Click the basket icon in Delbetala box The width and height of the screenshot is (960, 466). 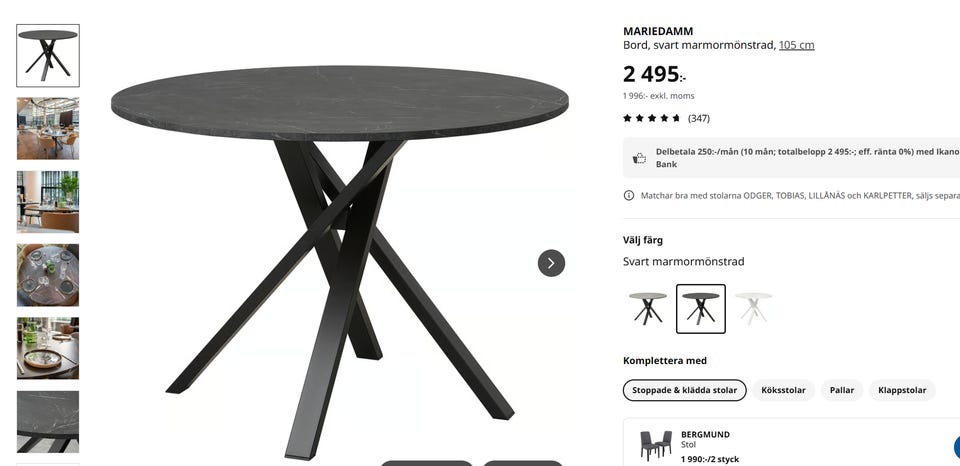(x=639, y=158)
